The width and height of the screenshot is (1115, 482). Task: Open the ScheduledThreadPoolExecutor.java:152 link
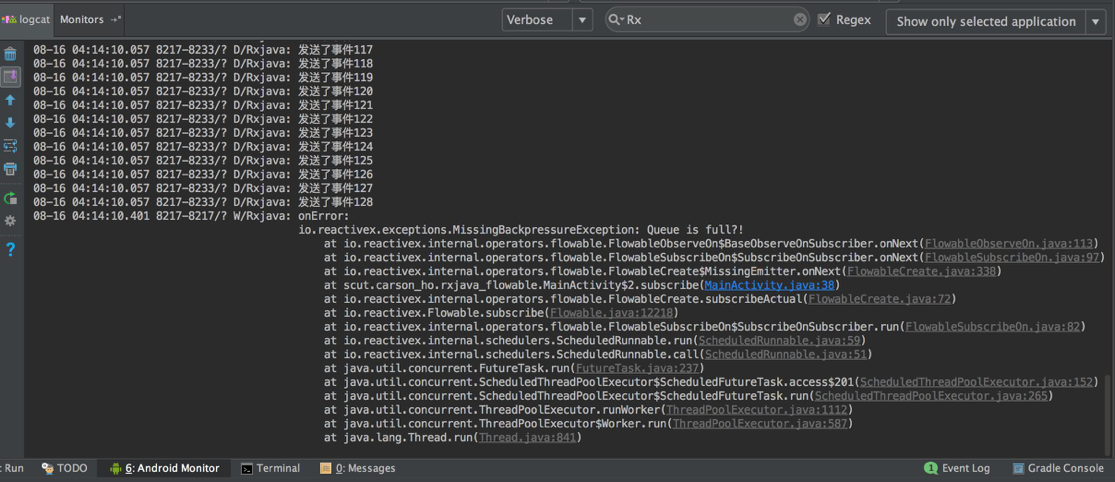[x=974, y=382]
